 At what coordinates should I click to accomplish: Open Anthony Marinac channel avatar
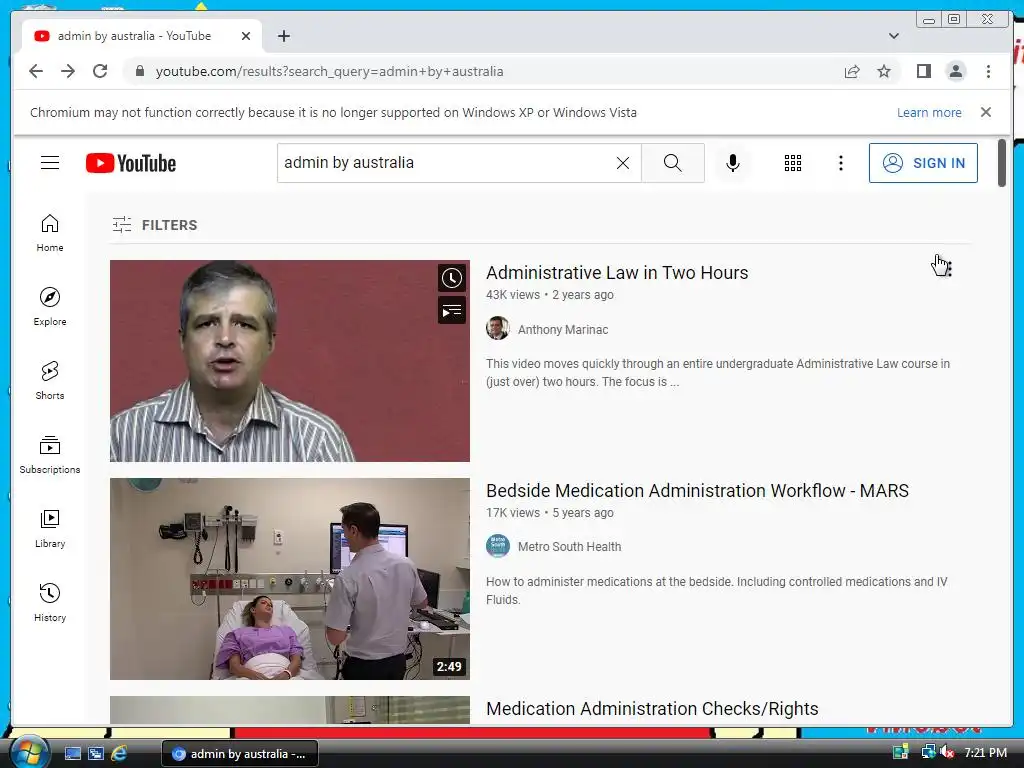498,328
